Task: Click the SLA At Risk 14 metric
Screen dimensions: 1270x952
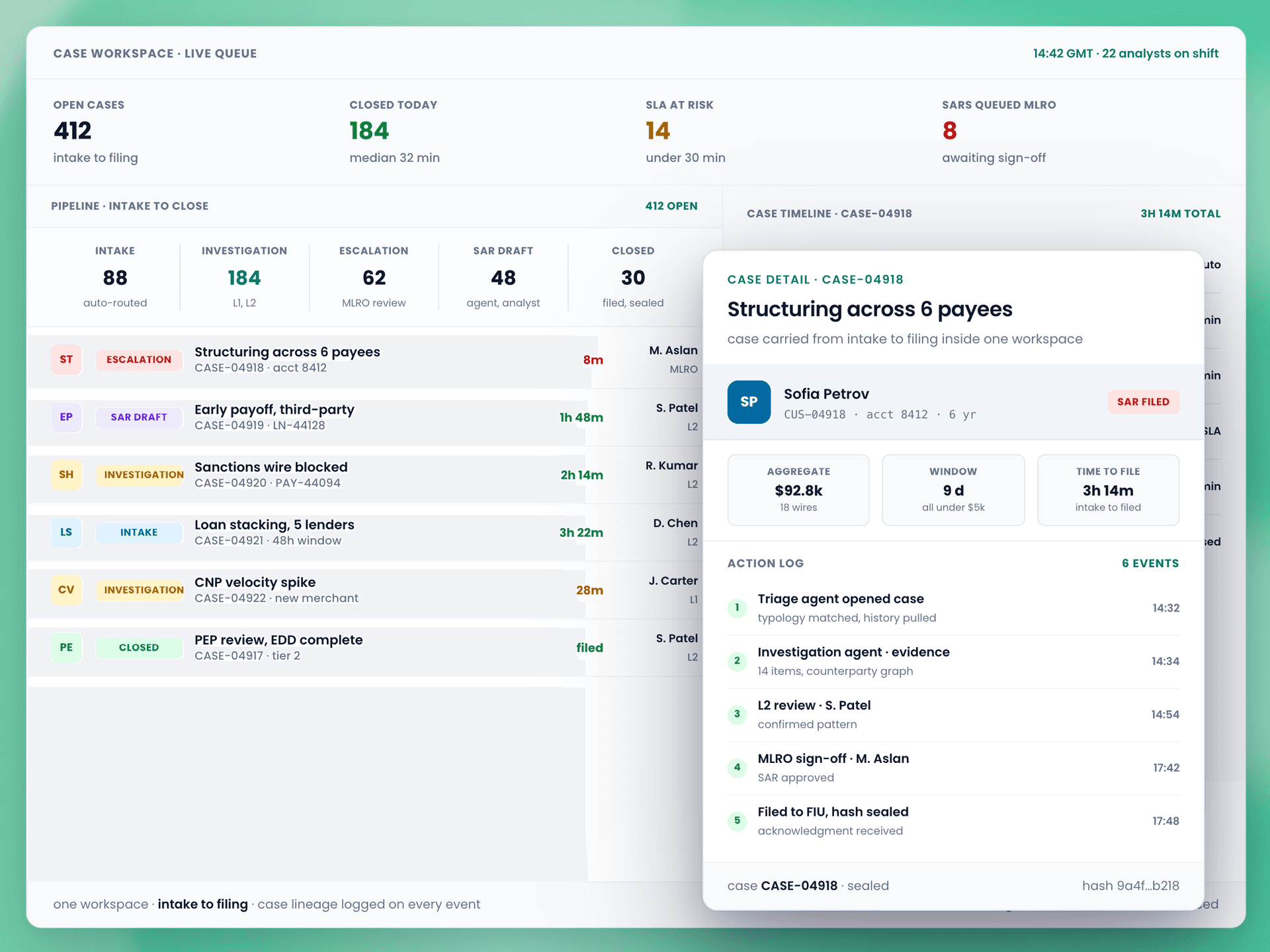Action: point(685,132)
